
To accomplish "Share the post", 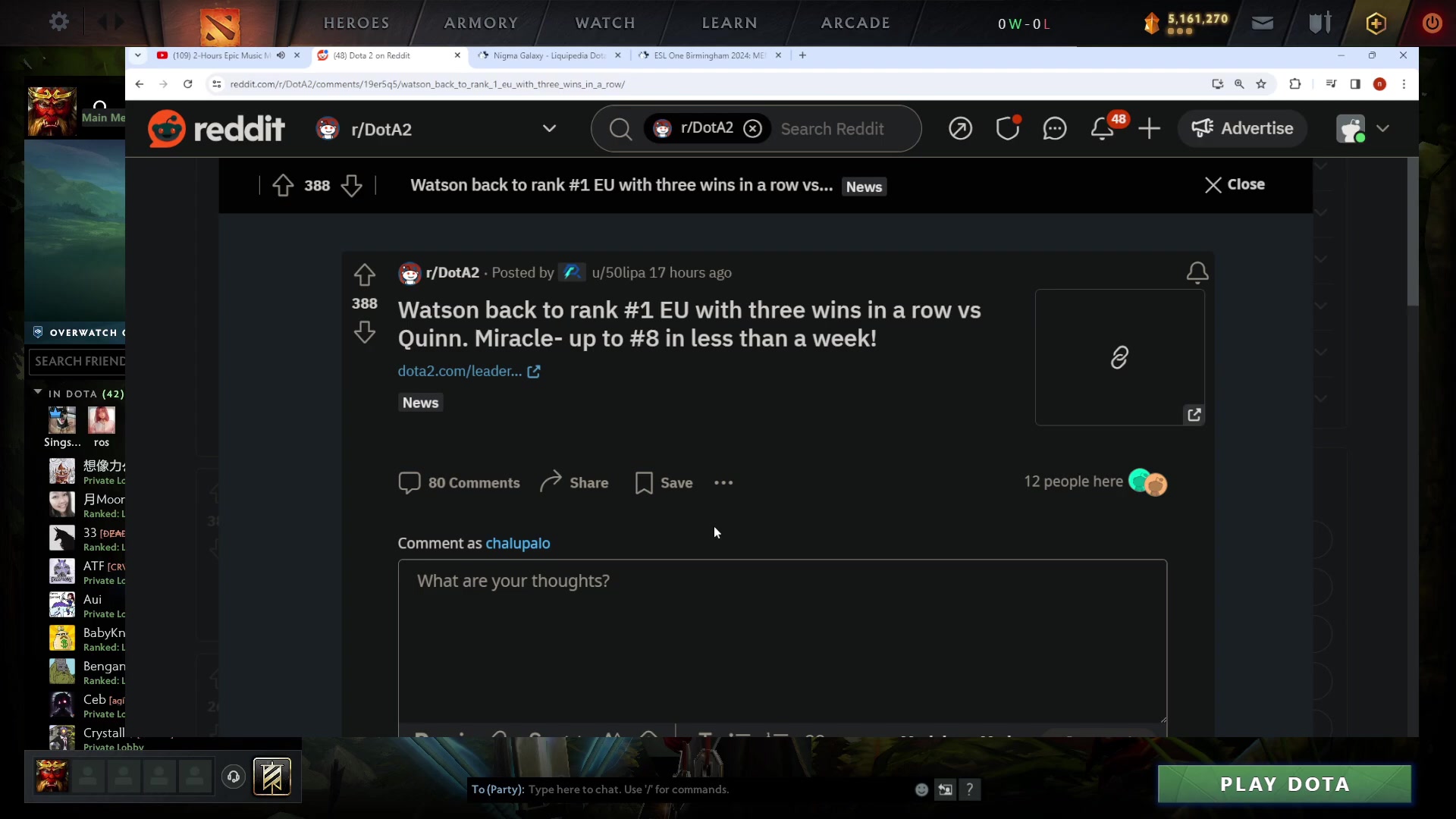I will 574,483.
